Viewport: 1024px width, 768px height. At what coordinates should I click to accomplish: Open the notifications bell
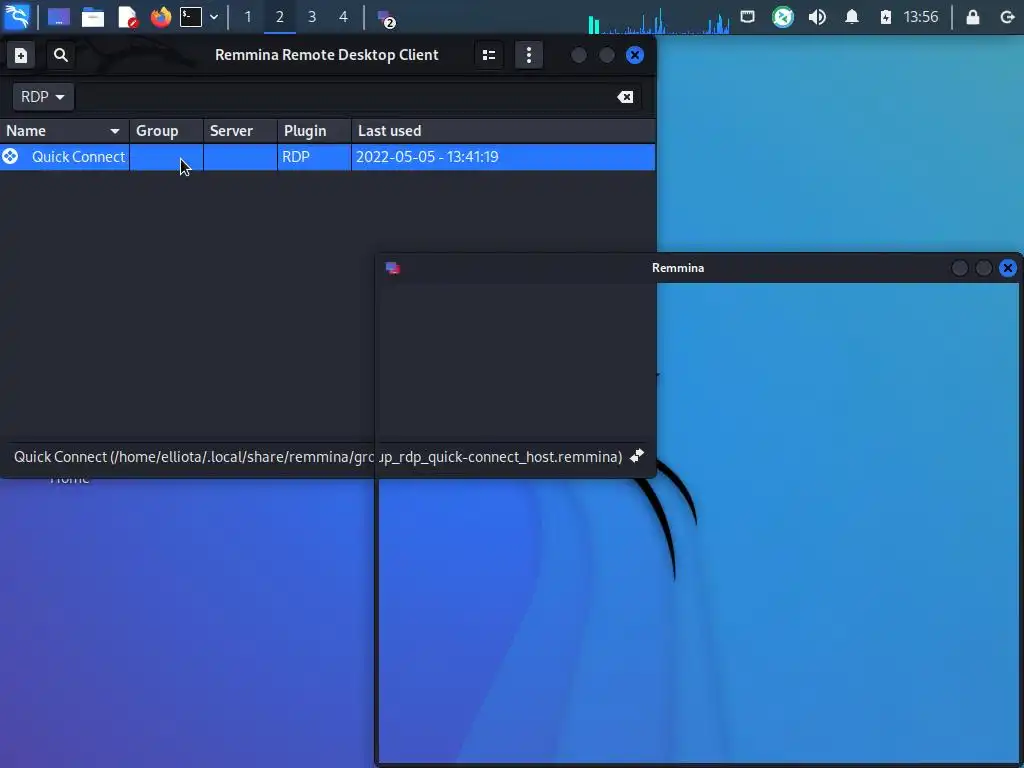click(852, 17)
